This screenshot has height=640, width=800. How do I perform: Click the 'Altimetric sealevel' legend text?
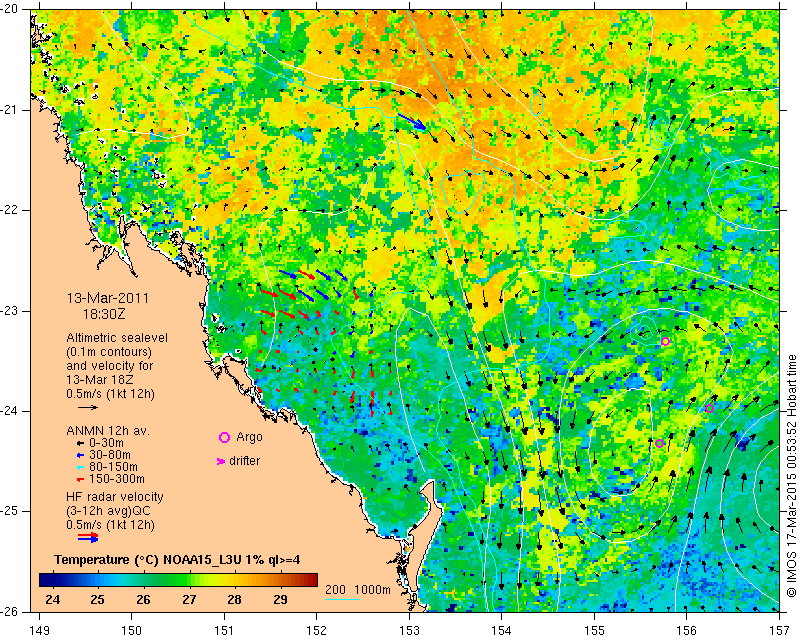(117, 338)
